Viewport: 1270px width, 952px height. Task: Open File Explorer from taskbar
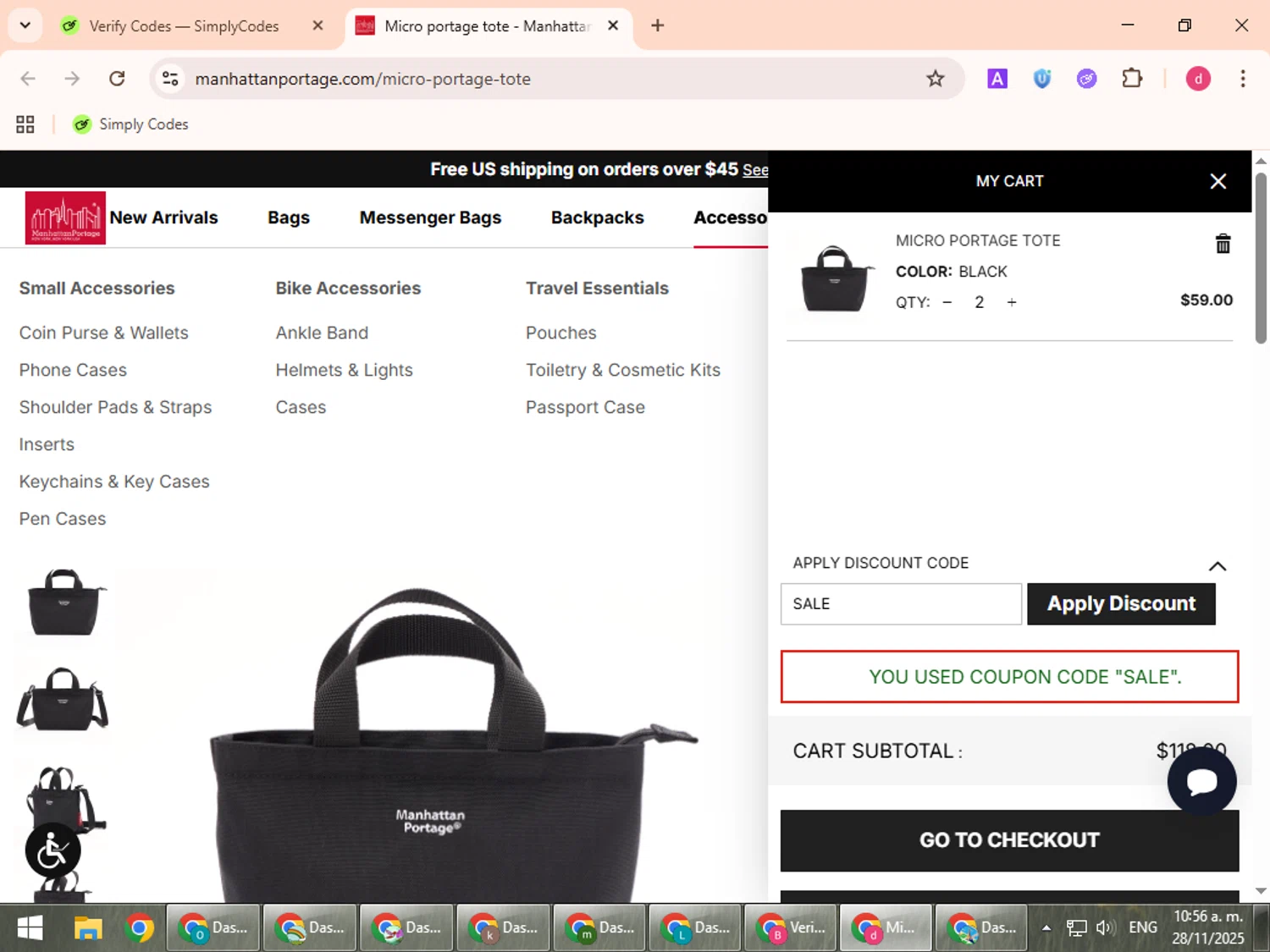coord(88,928)
